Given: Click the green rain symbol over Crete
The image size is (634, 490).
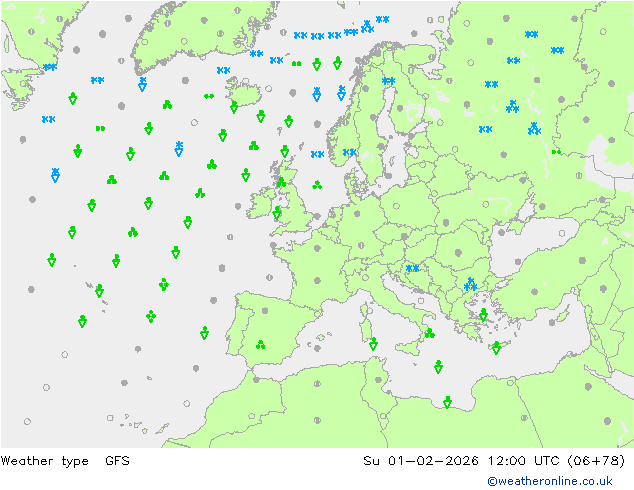Looking at the screenshot, I should pyautogui.click(x=497, y=348).
